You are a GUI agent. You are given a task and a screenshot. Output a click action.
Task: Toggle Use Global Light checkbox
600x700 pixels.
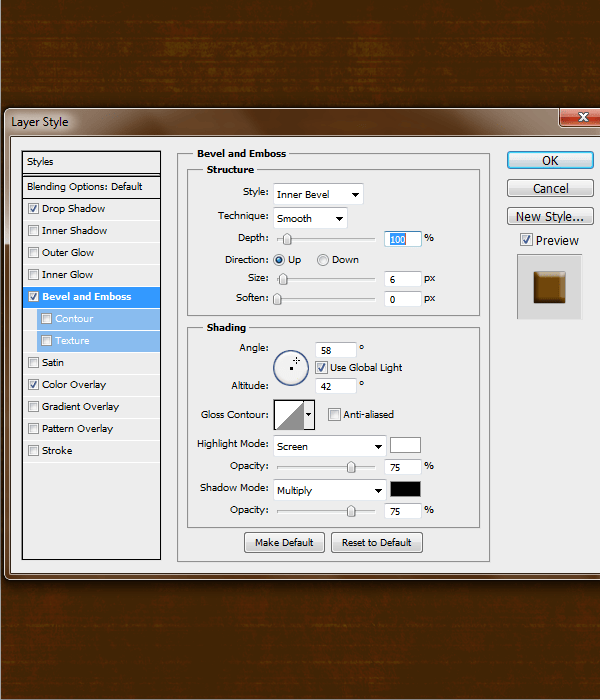[321, 367]
